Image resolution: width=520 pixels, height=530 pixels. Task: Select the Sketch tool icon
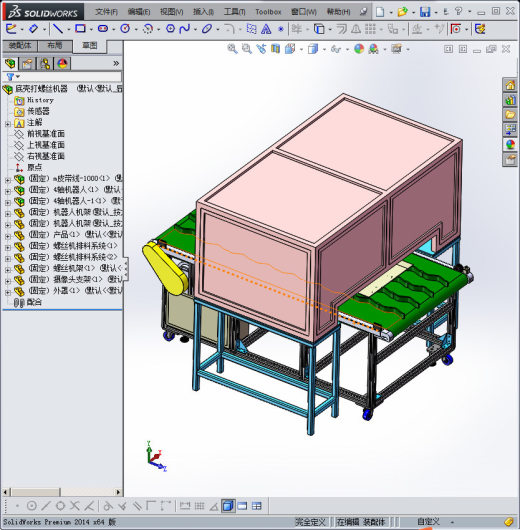point(11,29)
